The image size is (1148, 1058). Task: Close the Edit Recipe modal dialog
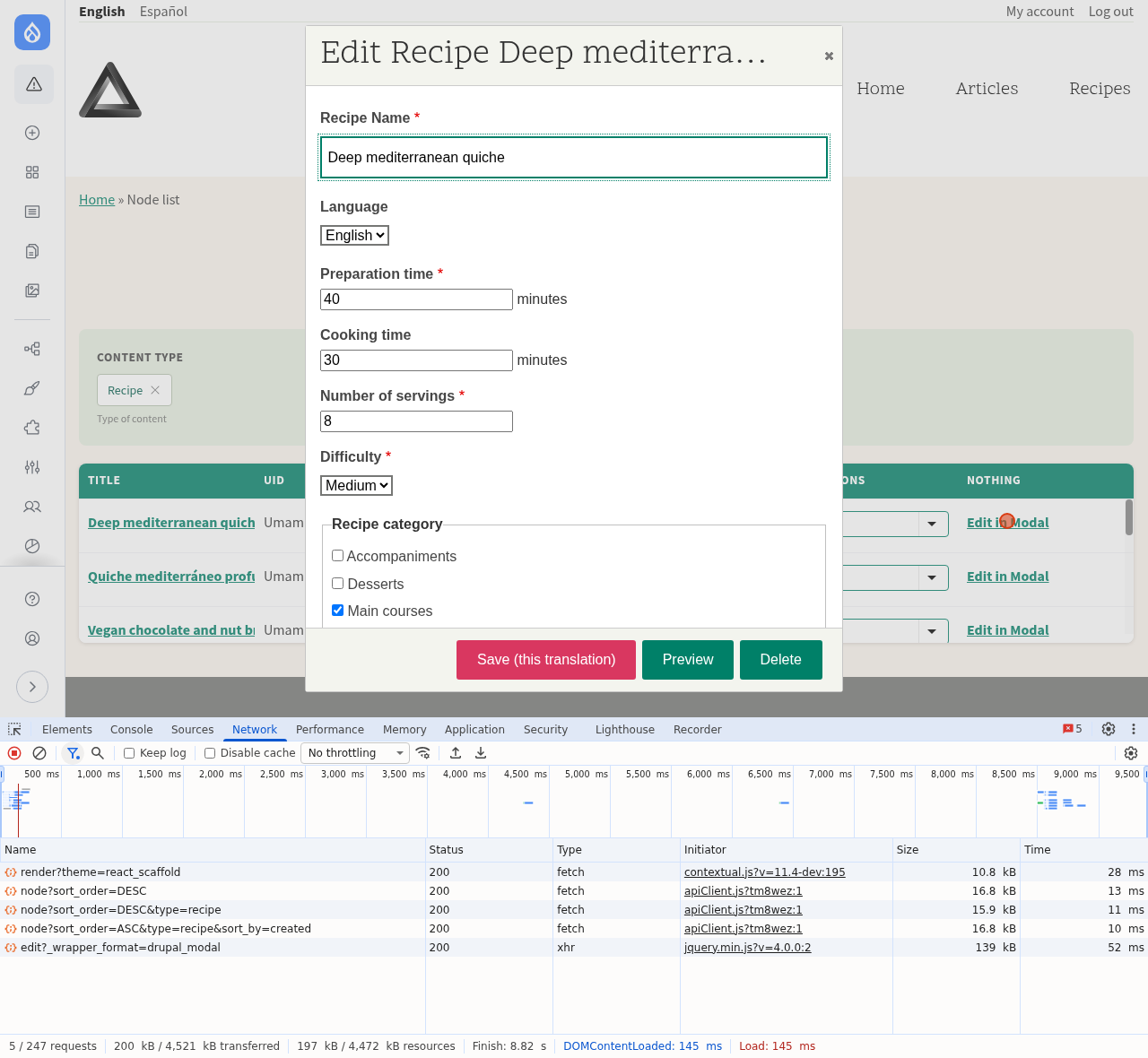pos(829,56)
